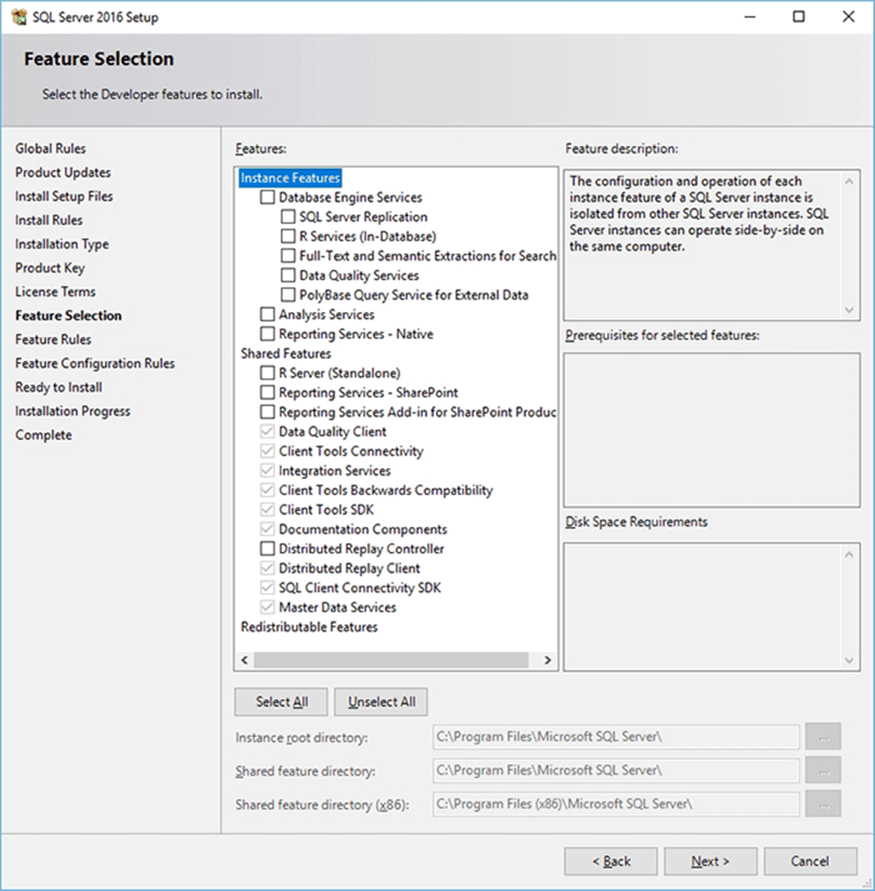
Task: Click Ready to Install step
Action: (59, 387)
